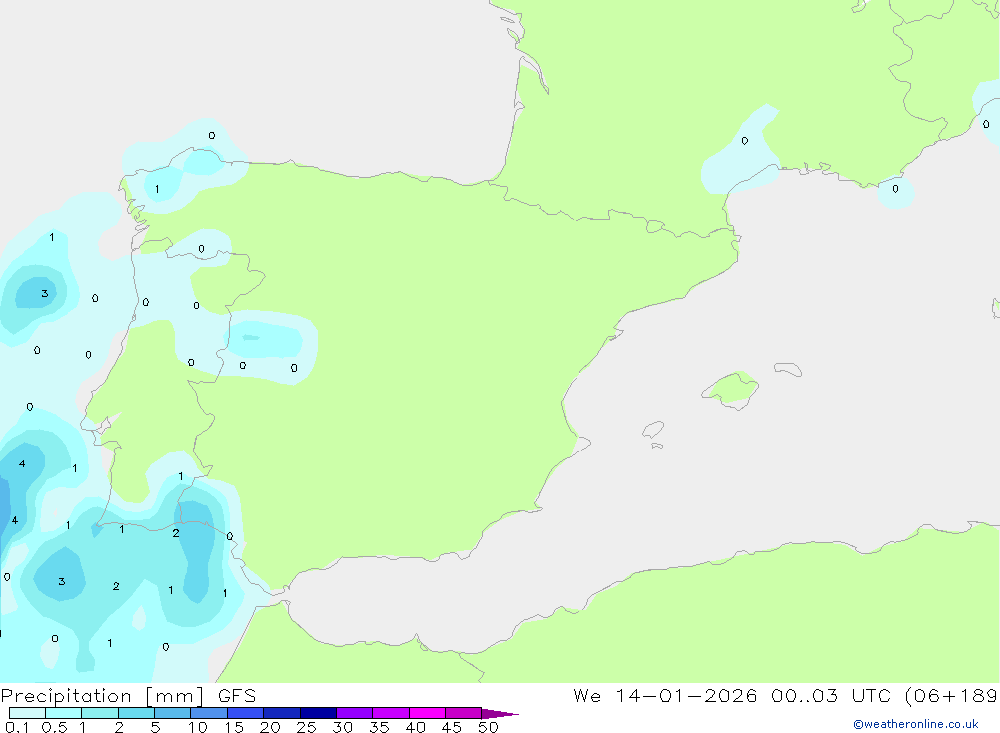Click the legend scale label '30'
The image size is (1000, 733).
click(342, 727)
